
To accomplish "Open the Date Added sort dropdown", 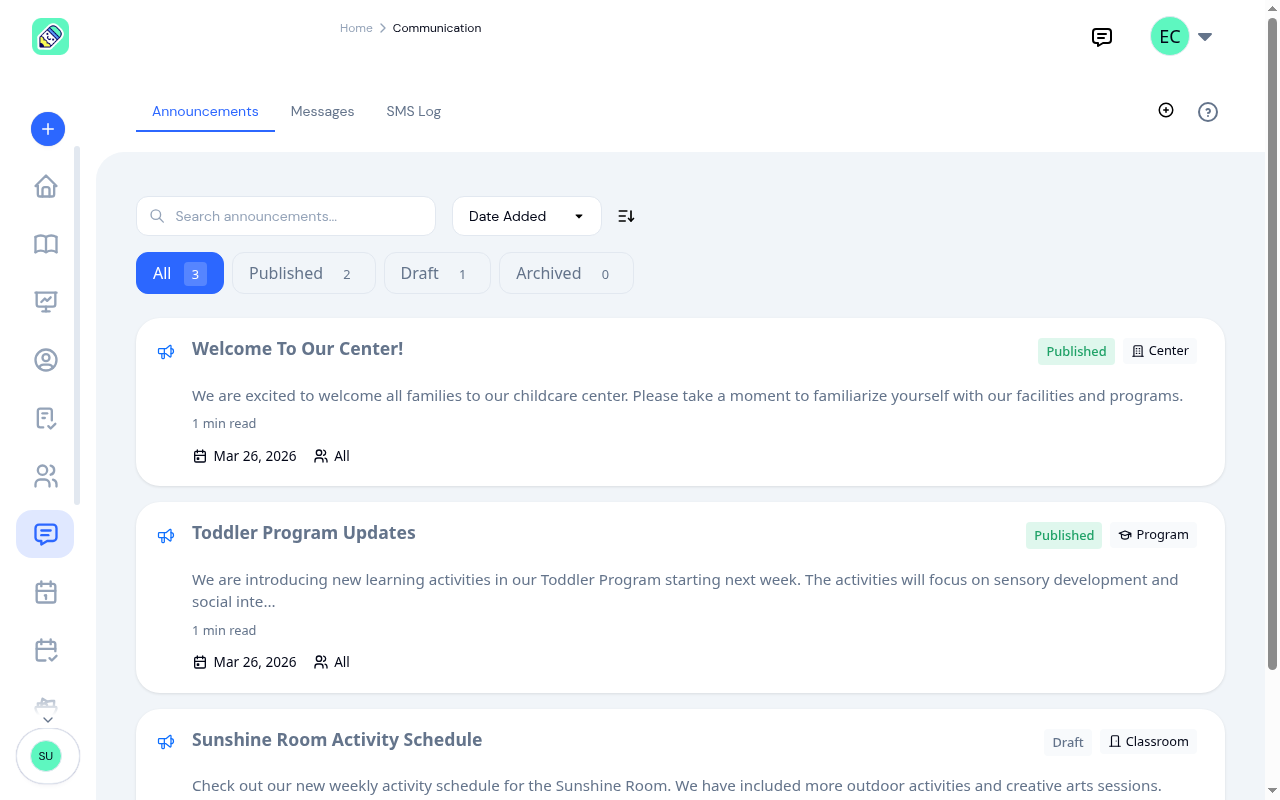I will (527, 216).
